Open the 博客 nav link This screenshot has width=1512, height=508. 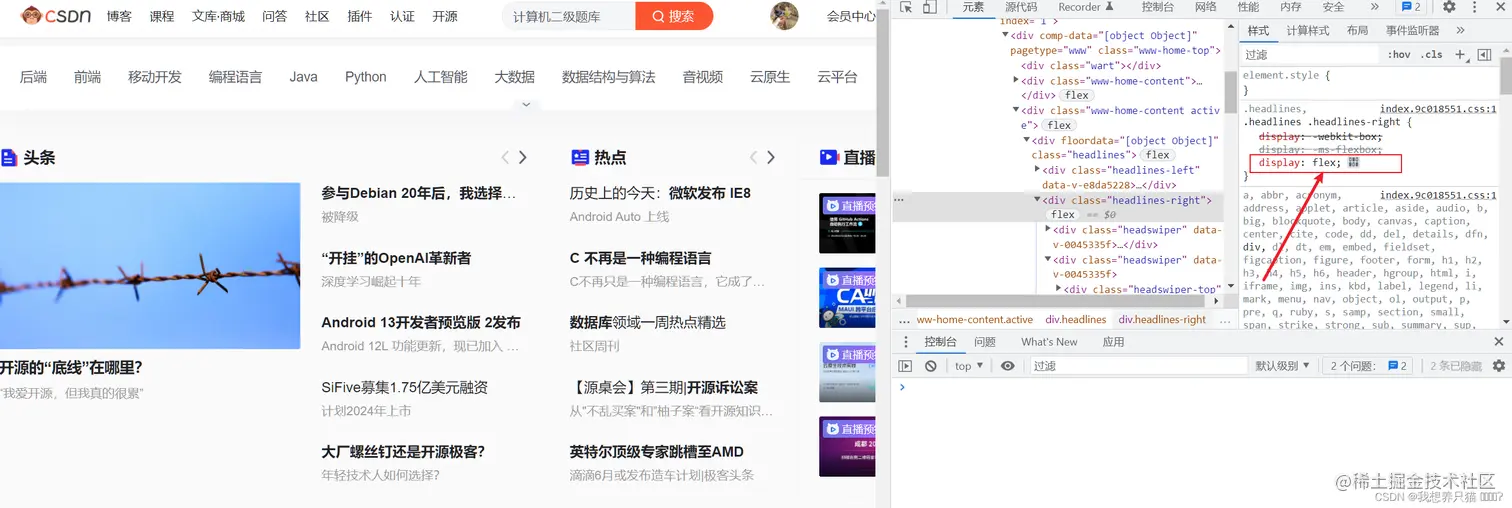click(119, 16)
